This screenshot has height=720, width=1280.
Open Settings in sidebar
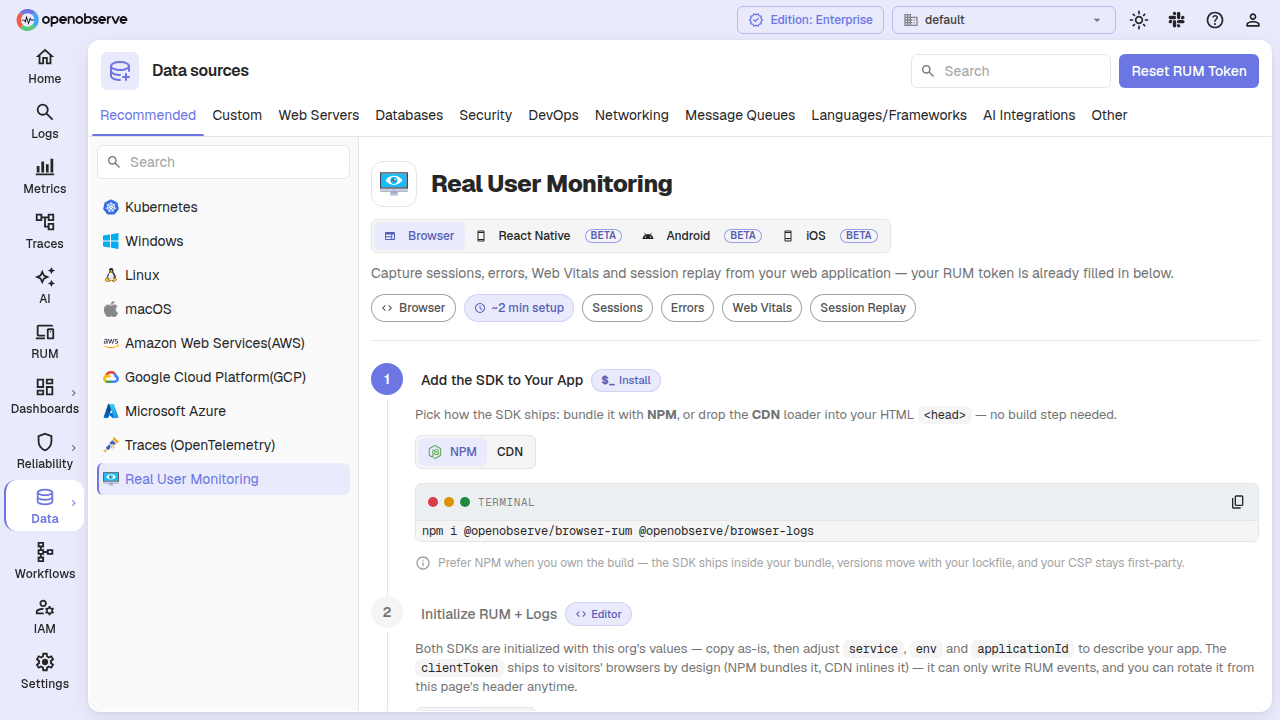click(x=44, y=672)
